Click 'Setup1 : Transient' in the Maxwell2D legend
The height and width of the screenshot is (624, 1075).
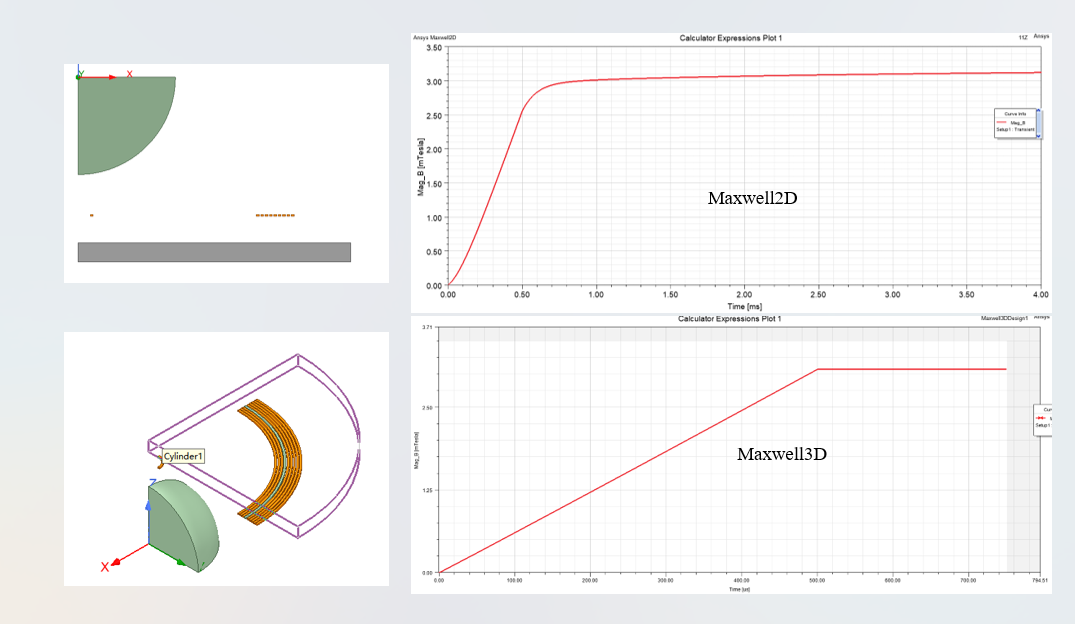point(1015,129)
